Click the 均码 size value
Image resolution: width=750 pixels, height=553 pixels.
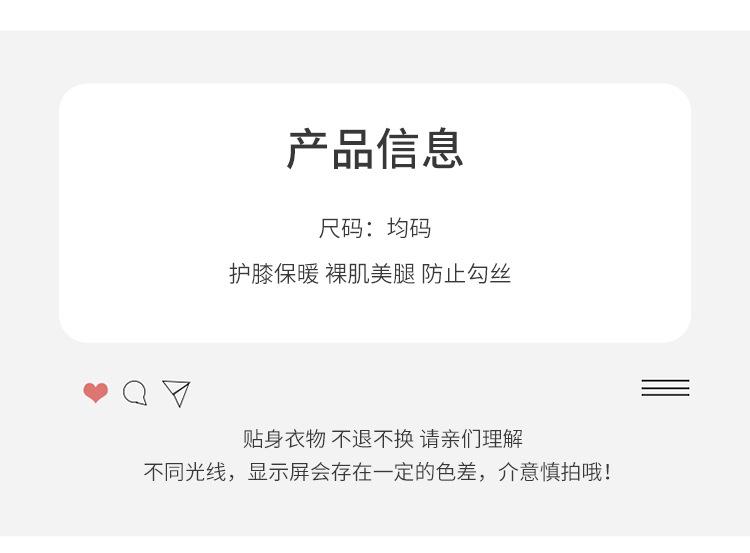click(x=409, y=228)
